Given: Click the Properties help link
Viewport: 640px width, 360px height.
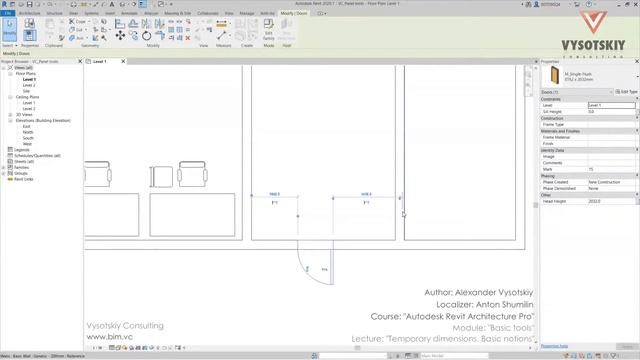Looking at the screenshot, I should tap(554, 346).
